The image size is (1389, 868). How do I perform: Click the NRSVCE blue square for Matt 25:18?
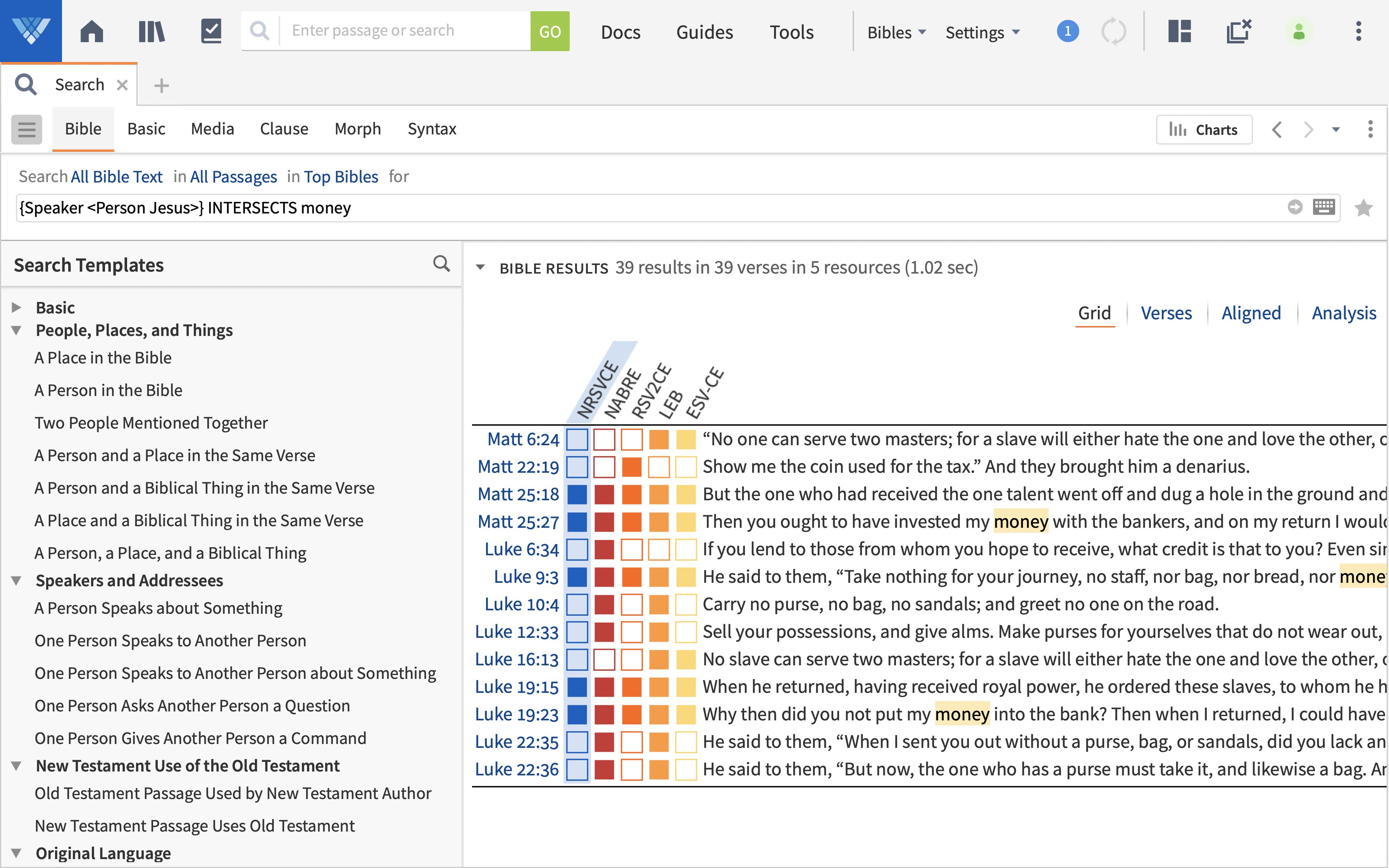(x=577, y=494)
